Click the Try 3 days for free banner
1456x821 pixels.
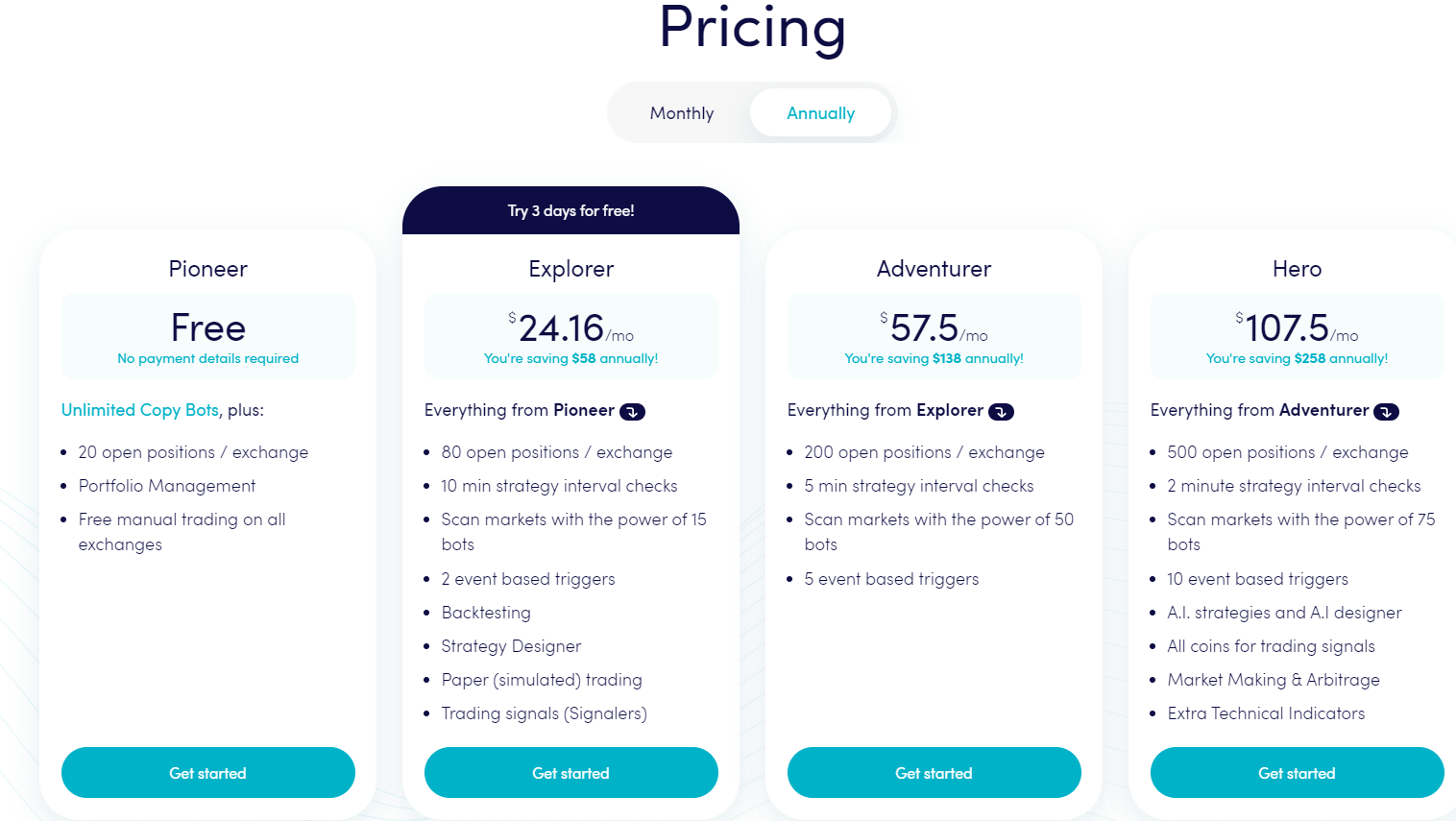[x=570, y=210]
